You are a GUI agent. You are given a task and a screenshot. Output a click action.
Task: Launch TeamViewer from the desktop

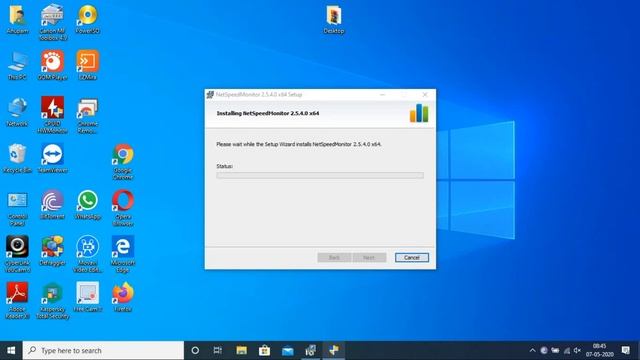[52, 159]
